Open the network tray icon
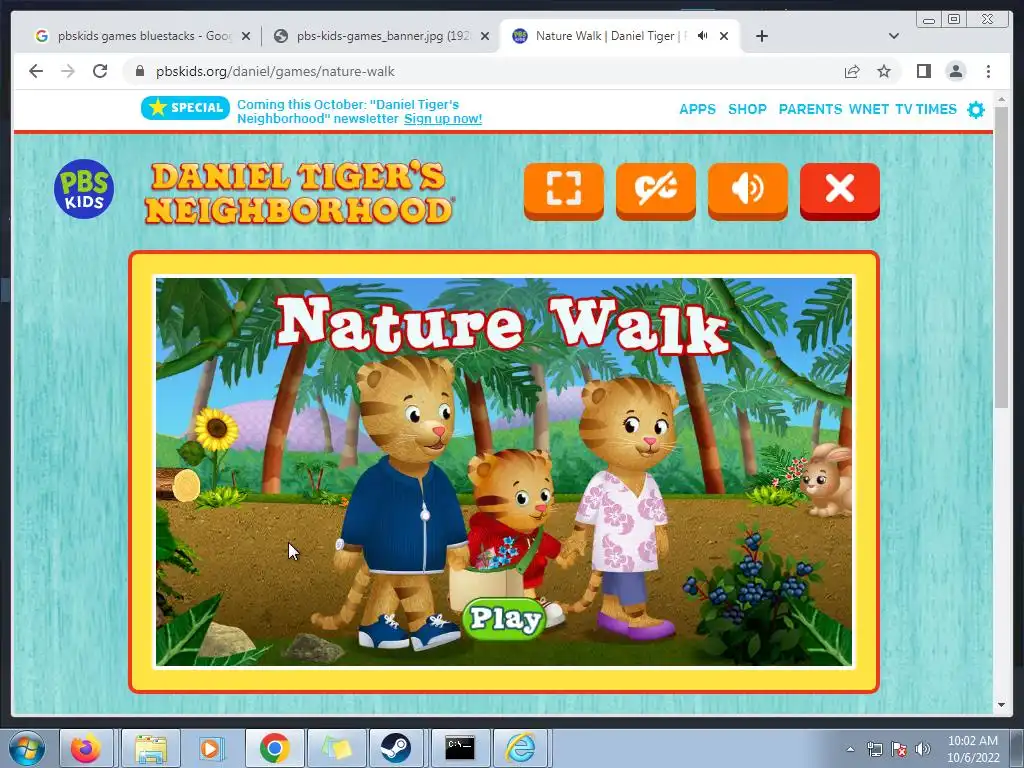The image size is (1024, 768). (874, 749)
